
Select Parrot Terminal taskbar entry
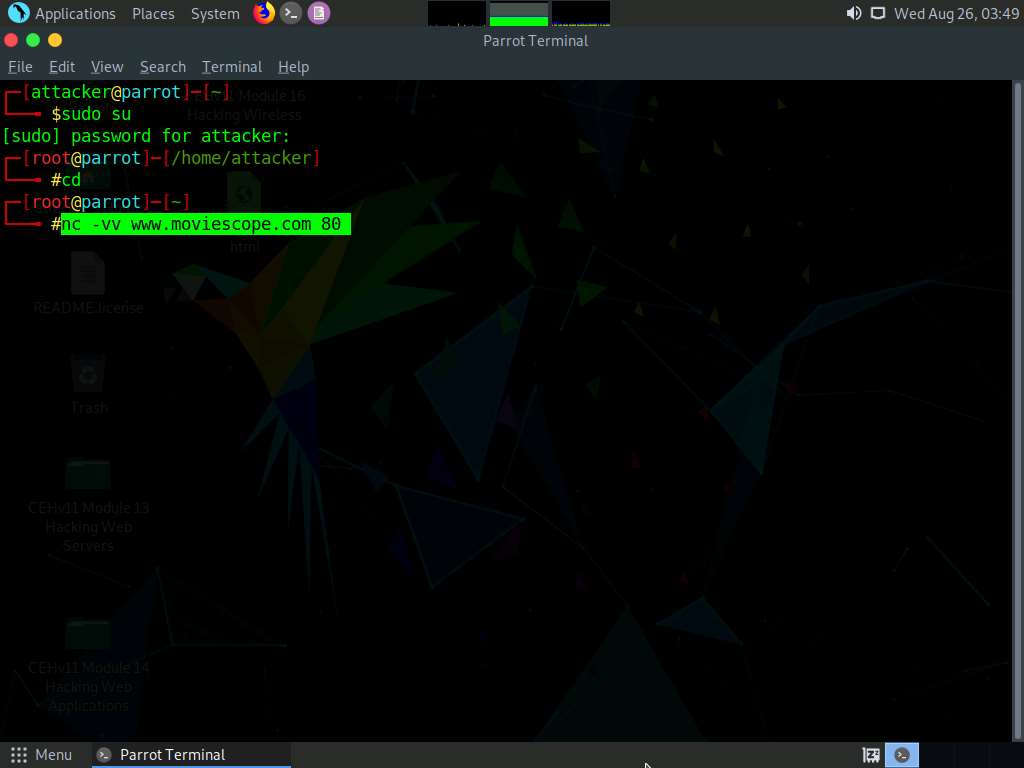pos(191,755)
